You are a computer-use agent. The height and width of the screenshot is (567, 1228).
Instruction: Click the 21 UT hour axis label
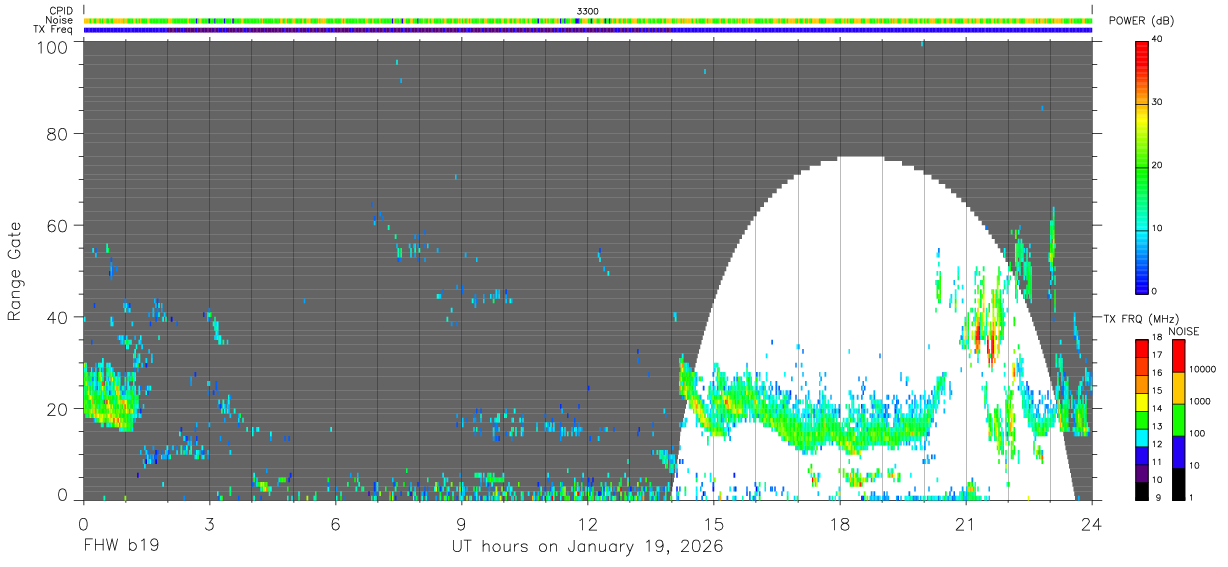click(x=966, y=523)
